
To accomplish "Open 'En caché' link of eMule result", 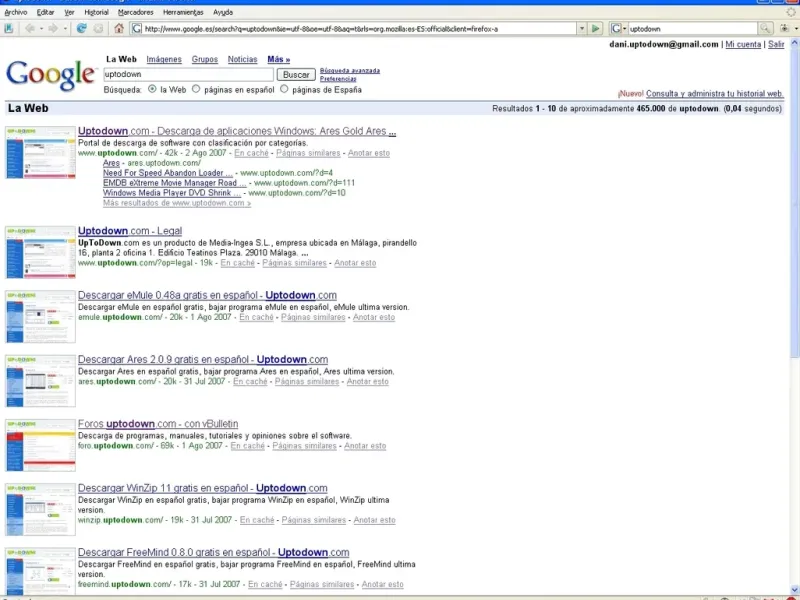I will tap(256, 317).
